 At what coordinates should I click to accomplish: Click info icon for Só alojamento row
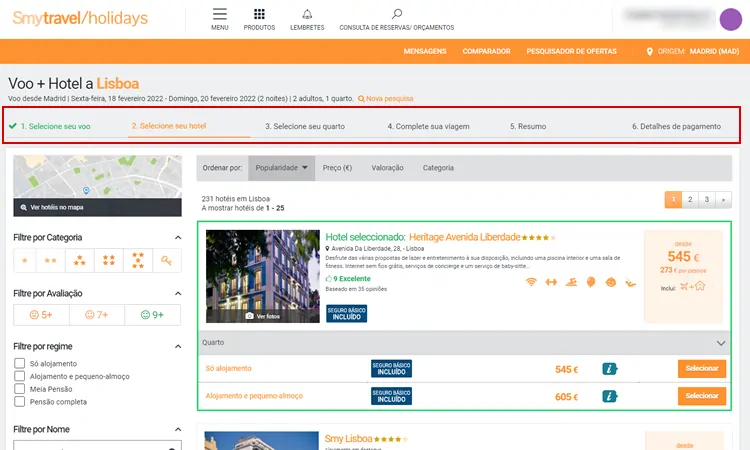(611, 369)
